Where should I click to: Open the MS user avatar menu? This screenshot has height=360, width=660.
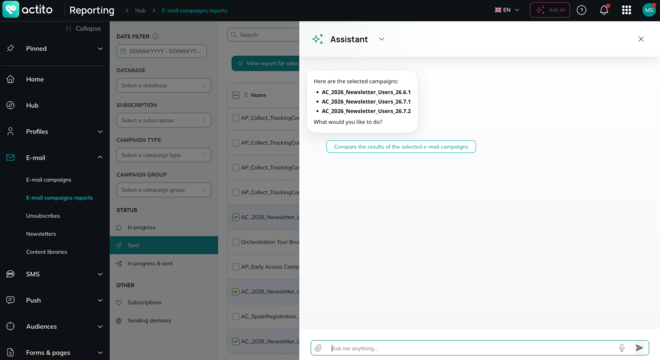pyautogui.click(x=649, y=10)
